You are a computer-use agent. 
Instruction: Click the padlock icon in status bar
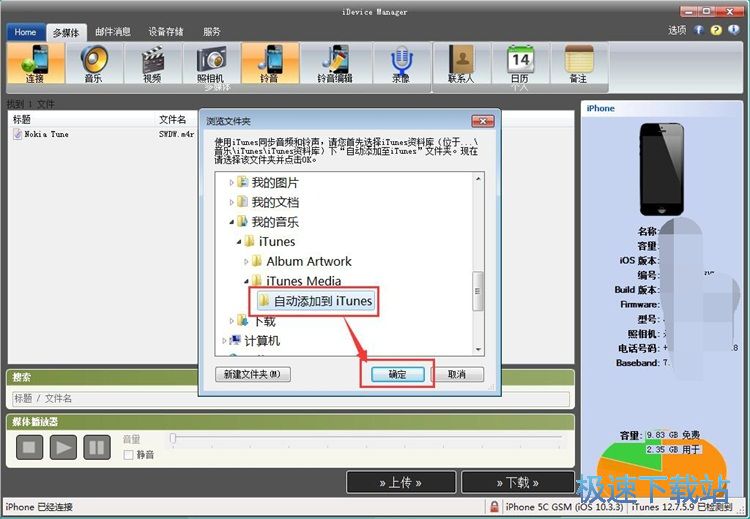(494, 506)
